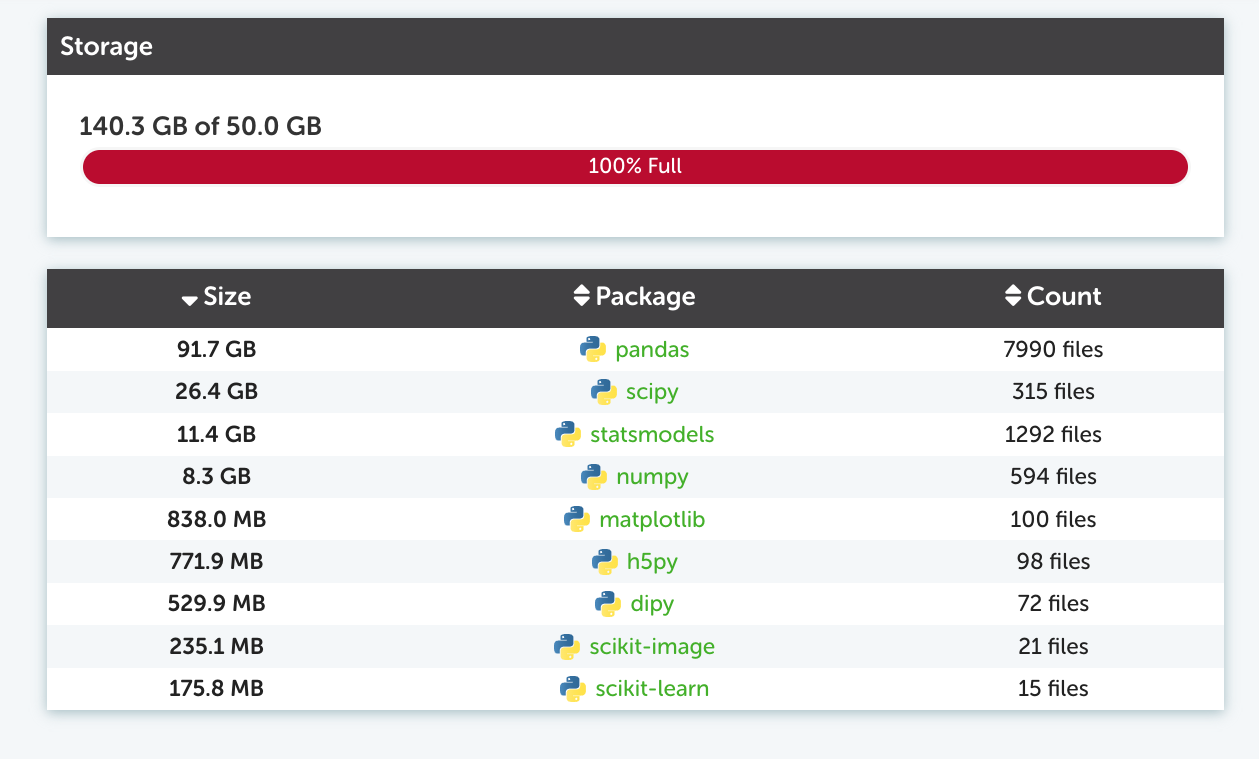Click the Python icon beside statsmodels
This screenshot has width=1259, height=759.
(568, 434)
